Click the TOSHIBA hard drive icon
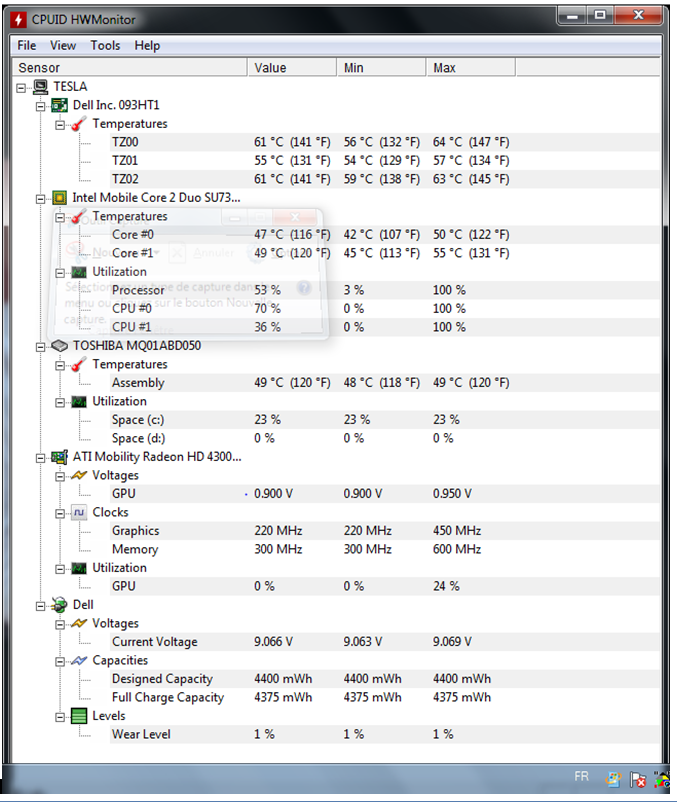The height and width of the screenshot is (802, 677). pos(59,346)
